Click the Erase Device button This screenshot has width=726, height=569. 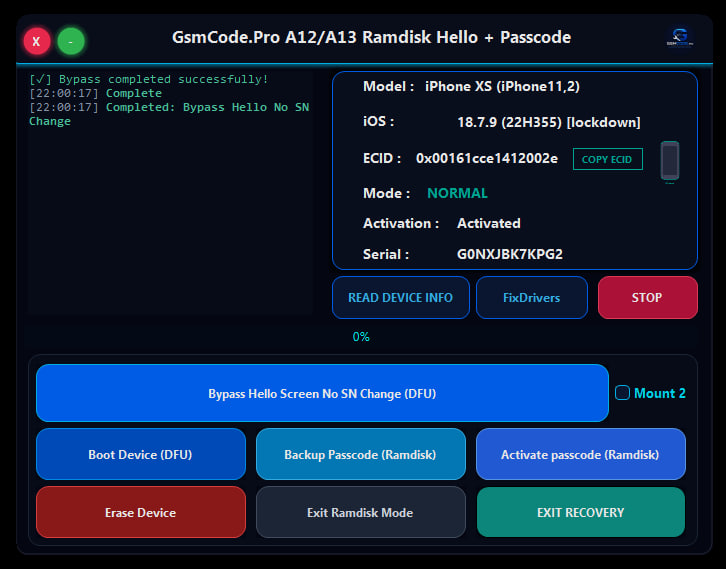tap(141, 512)
